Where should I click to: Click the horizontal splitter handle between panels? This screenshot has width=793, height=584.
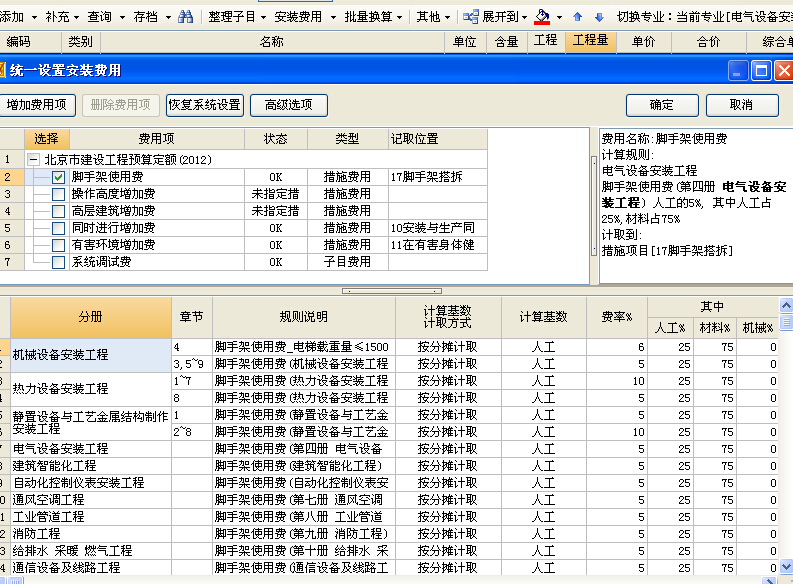[392, 291]
